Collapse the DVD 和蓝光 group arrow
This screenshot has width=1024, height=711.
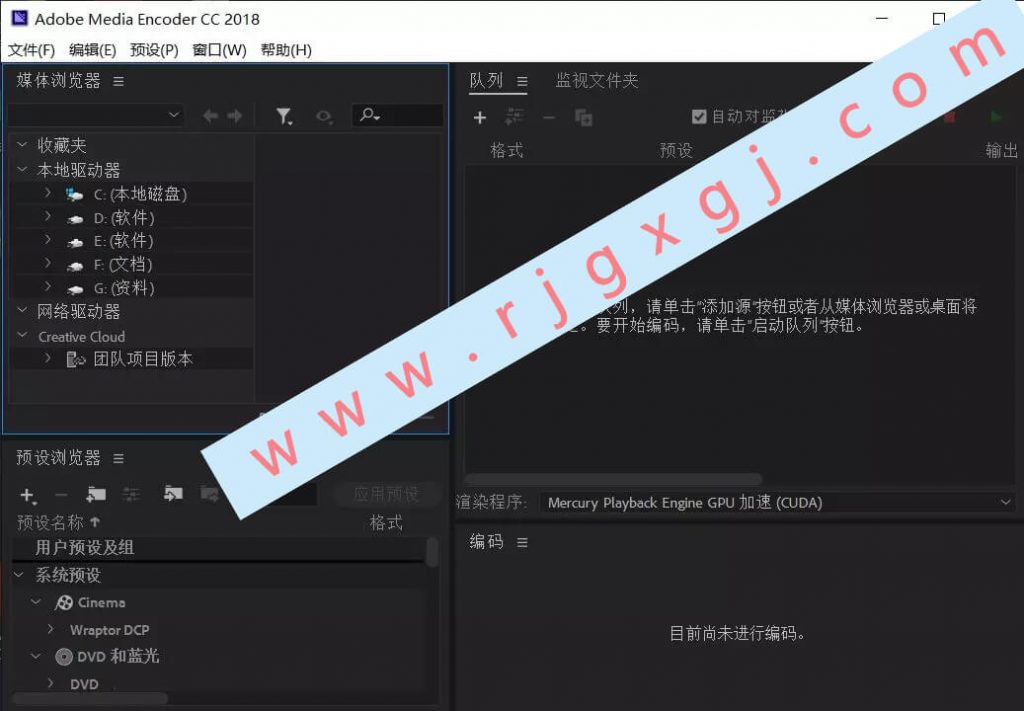coord(37,656)
